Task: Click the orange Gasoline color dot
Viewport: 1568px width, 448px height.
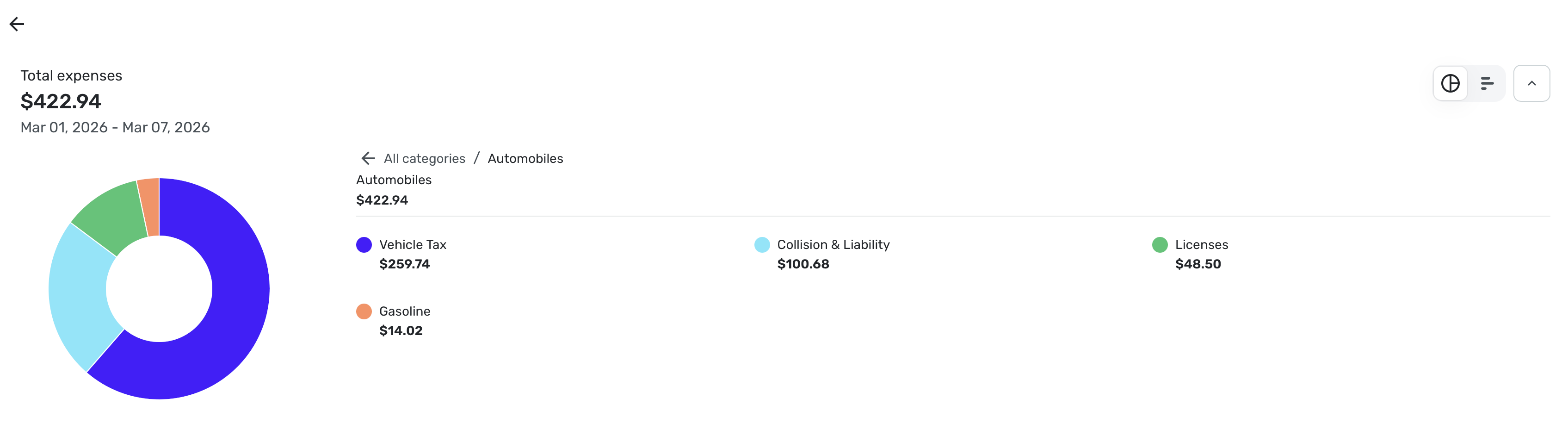Action: coord(364,311)
